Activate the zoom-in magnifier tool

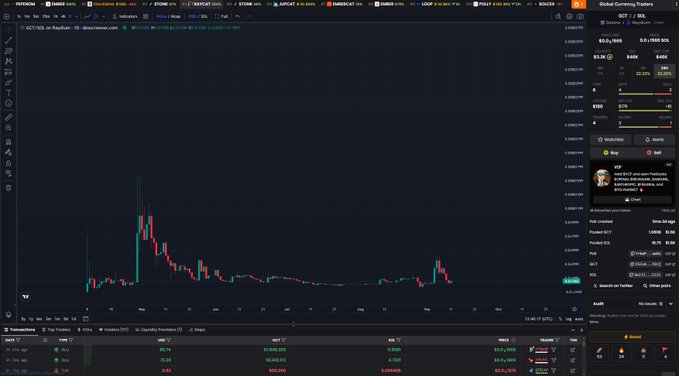click(8, 127)
